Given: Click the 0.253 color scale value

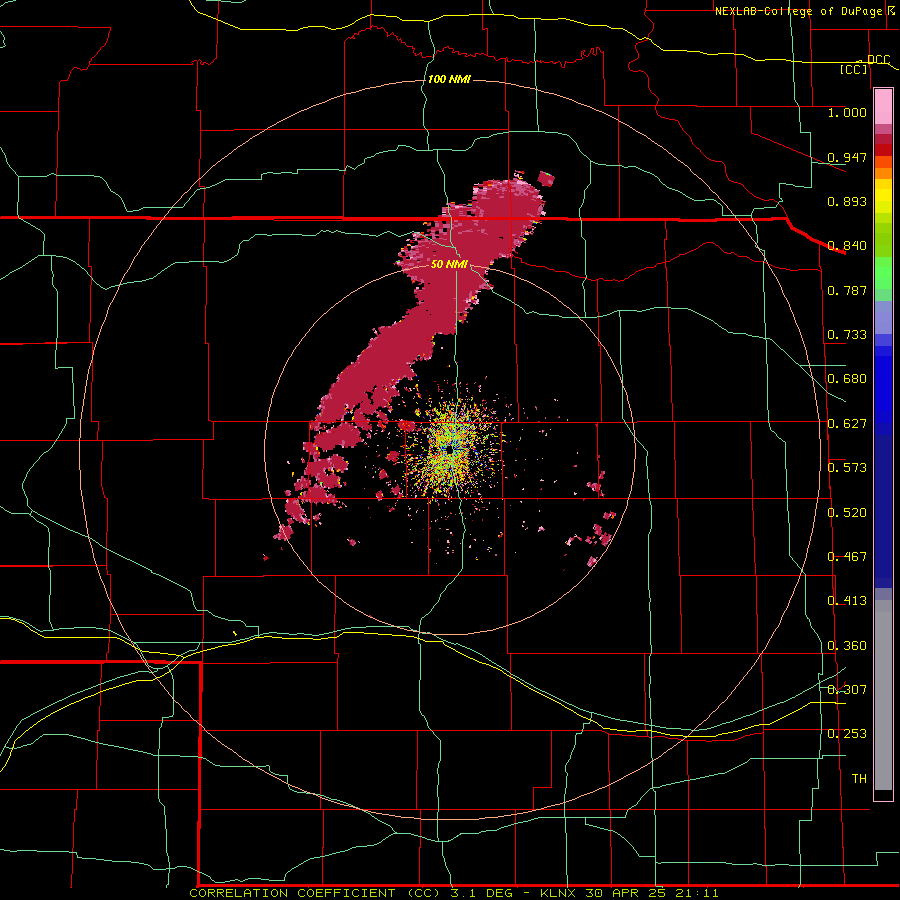Looking at the screenshot, I should click(847, 734).
